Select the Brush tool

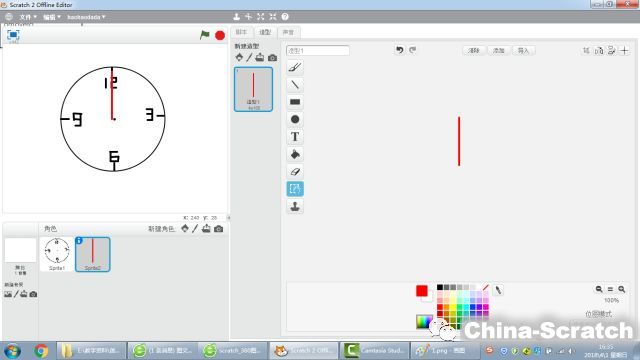[295, 67]
